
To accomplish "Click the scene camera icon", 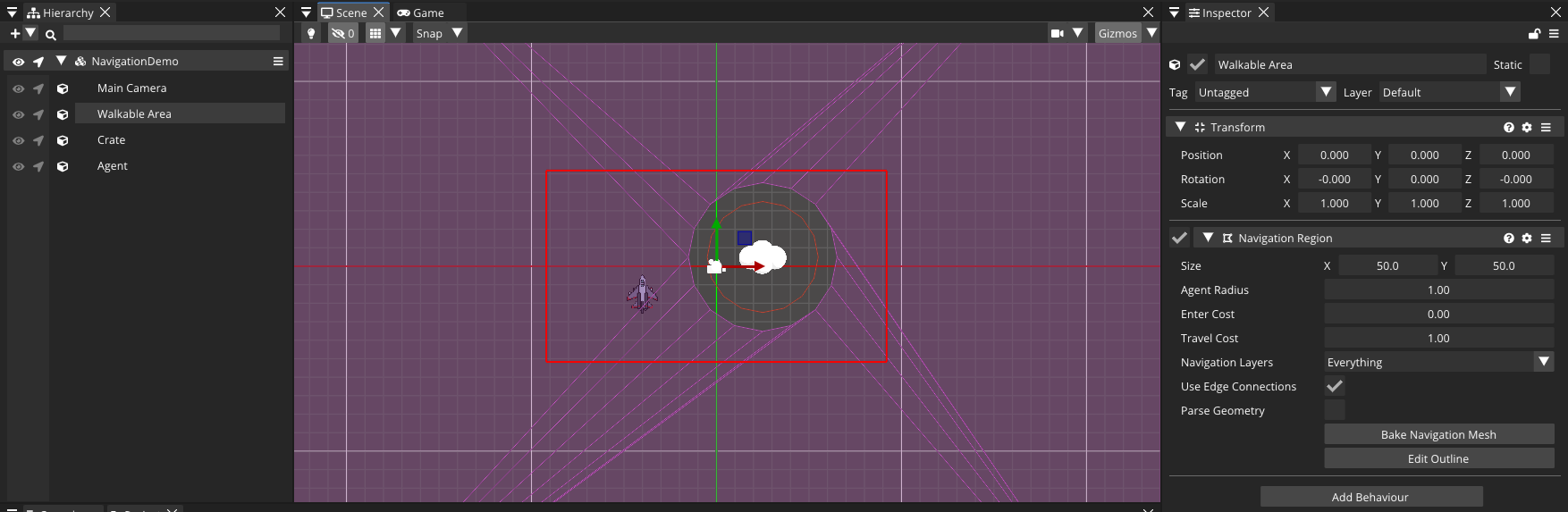I will coord(1058,33).
